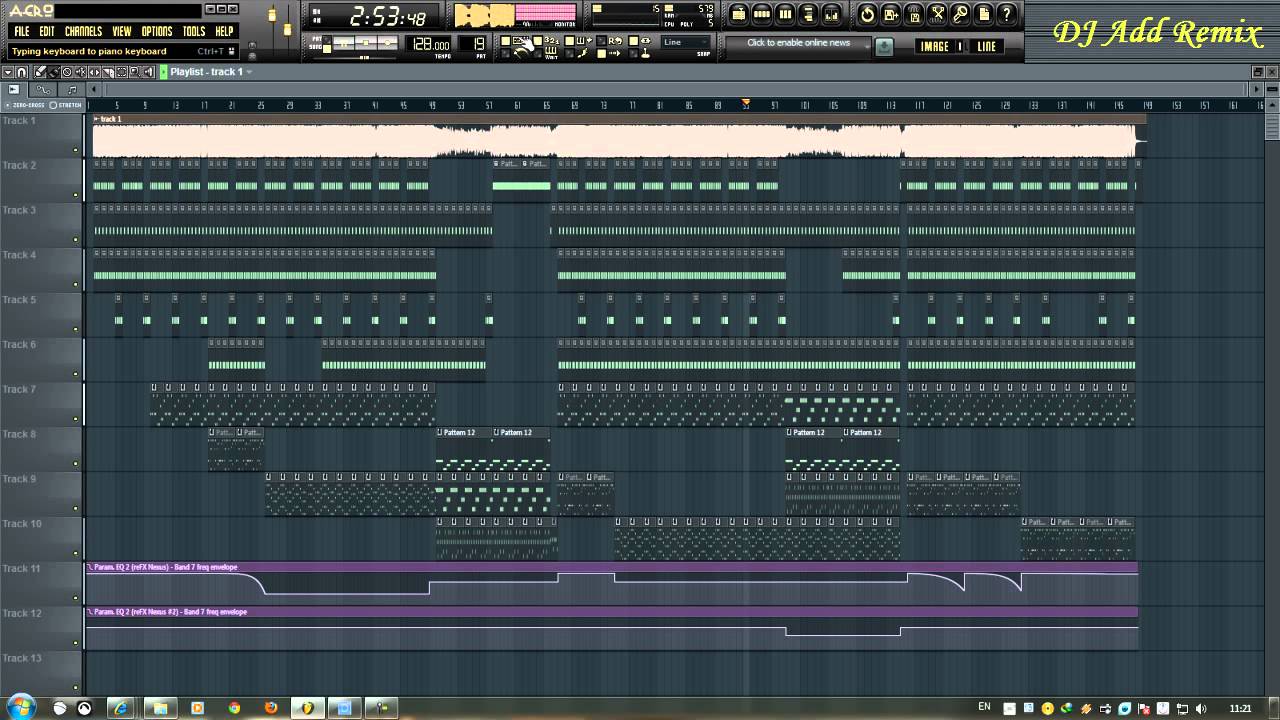This screenshot has height=720, width=1280.
Task: Open the Param. EQ 2 Nexus #2 clip menu
Action: click(90, 612)
